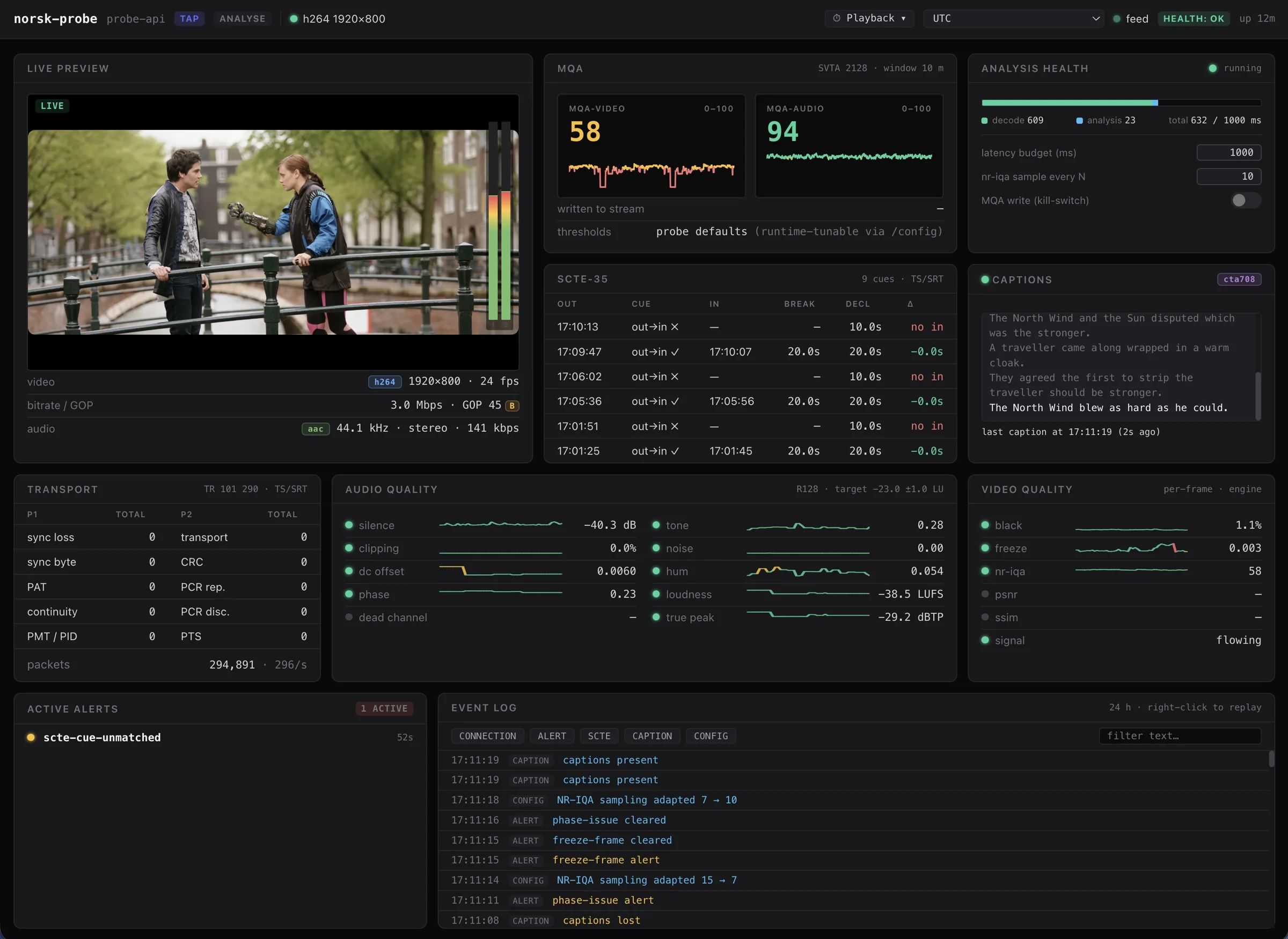Select the SCTE-35 cue row 17:05:36
Image resolution: width=1288 pixels, height=939 pixels.
750,401
